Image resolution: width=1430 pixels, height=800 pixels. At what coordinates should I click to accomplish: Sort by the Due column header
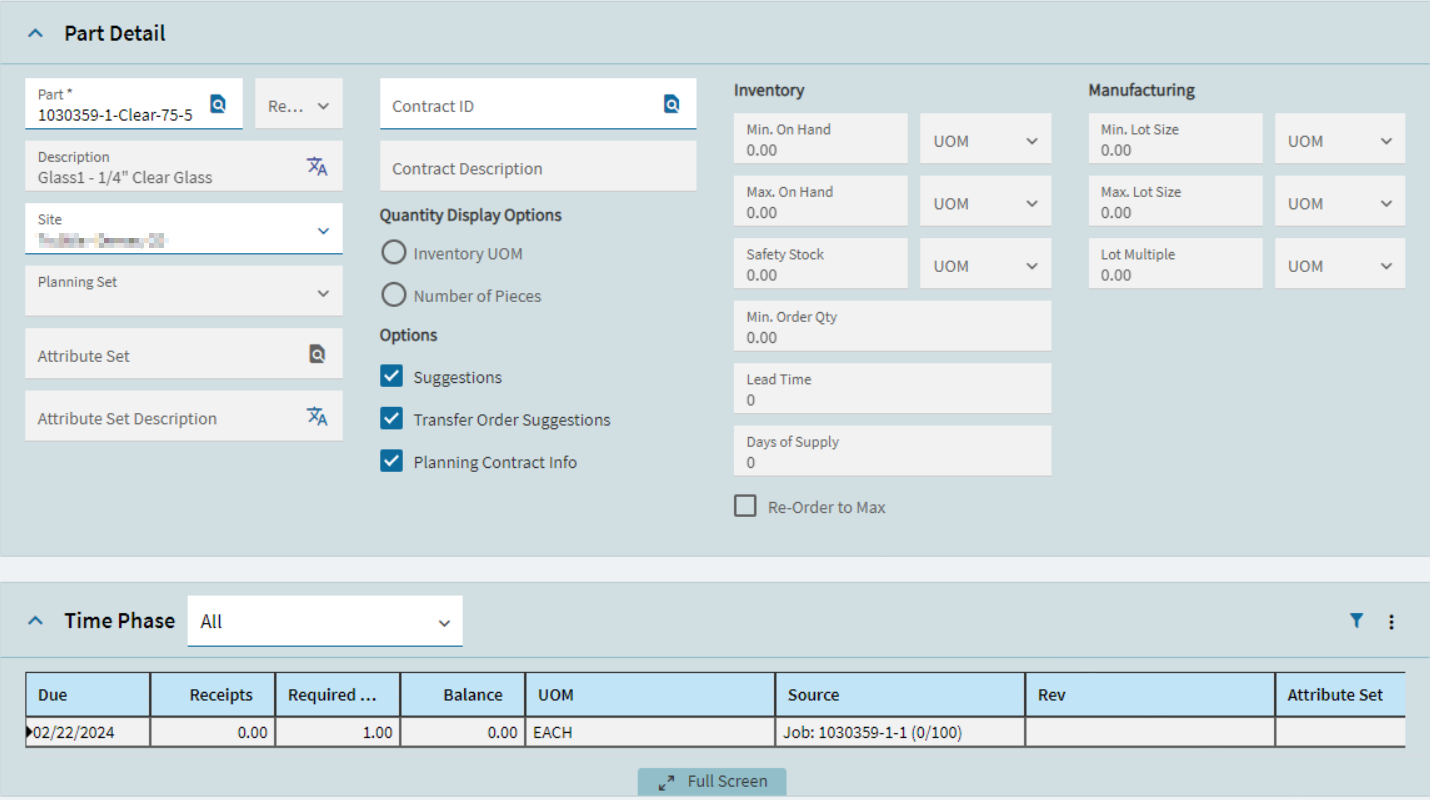tap(88, 695)
